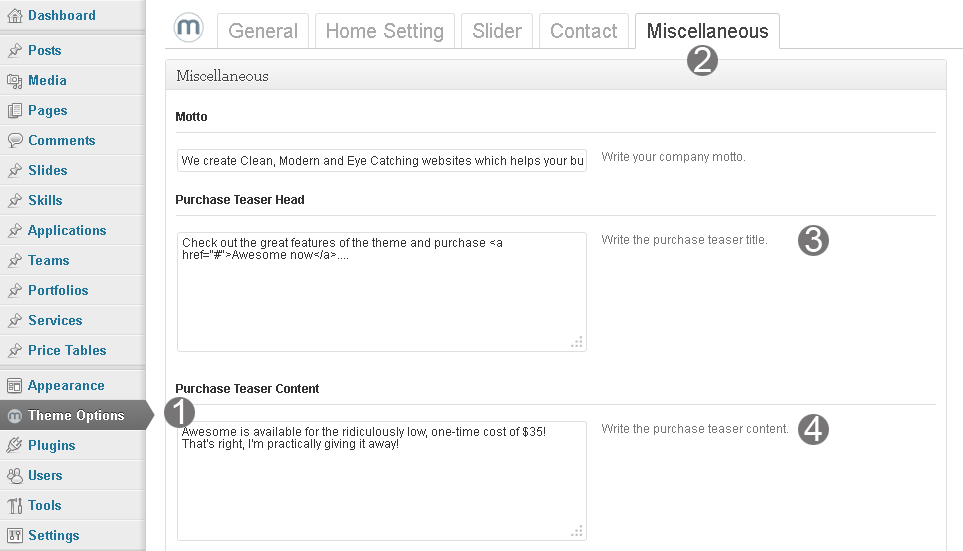
Task: Navigate to Price Tables link
Action: coord(67,351)
